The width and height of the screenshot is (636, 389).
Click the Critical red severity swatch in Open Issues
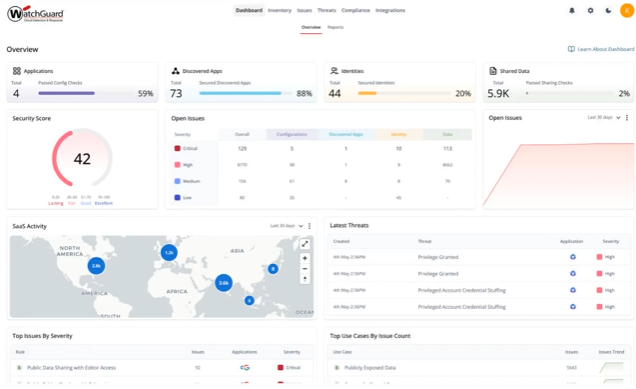point(177,148)
